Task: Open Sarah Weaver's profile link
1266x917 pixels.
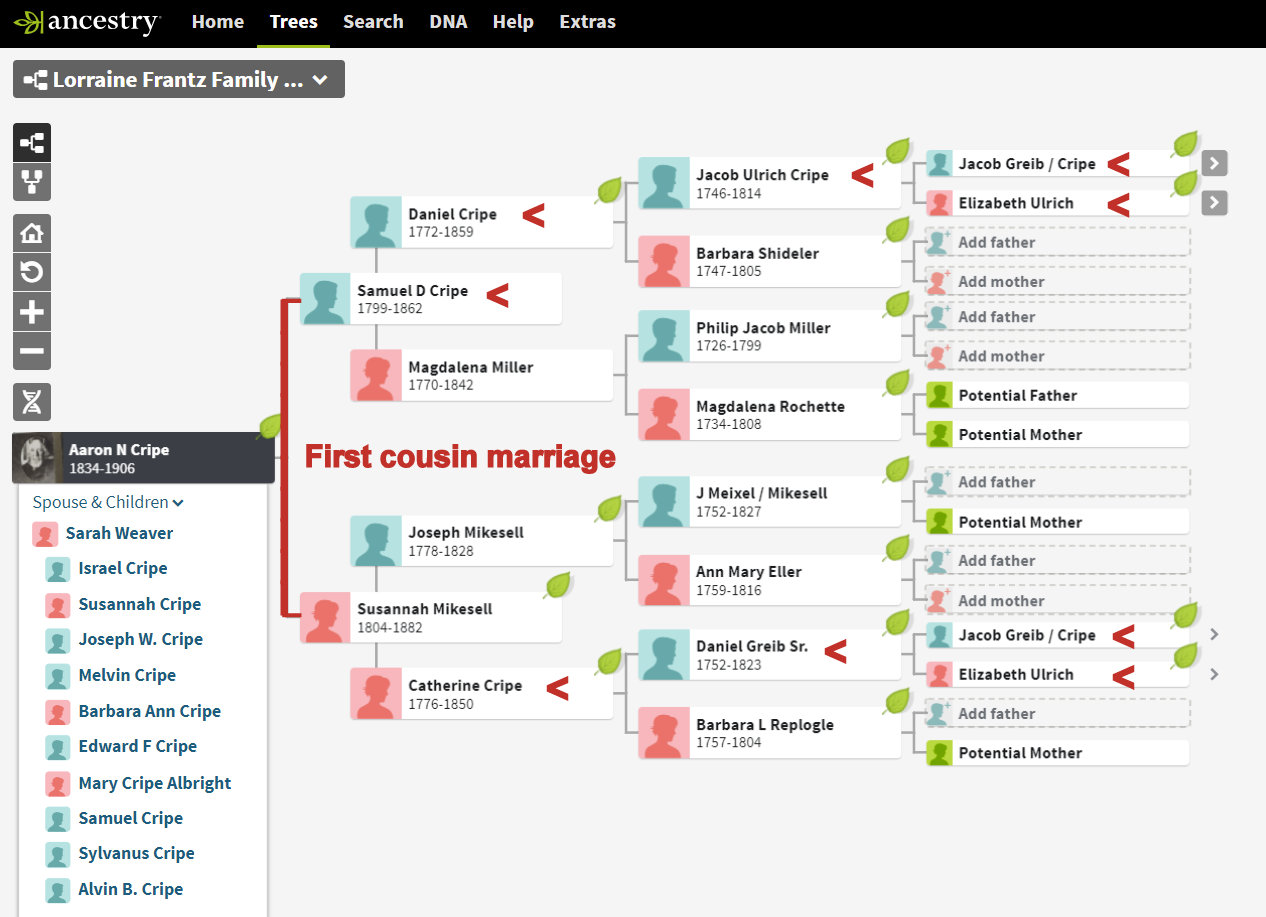Action: (119, 533)
